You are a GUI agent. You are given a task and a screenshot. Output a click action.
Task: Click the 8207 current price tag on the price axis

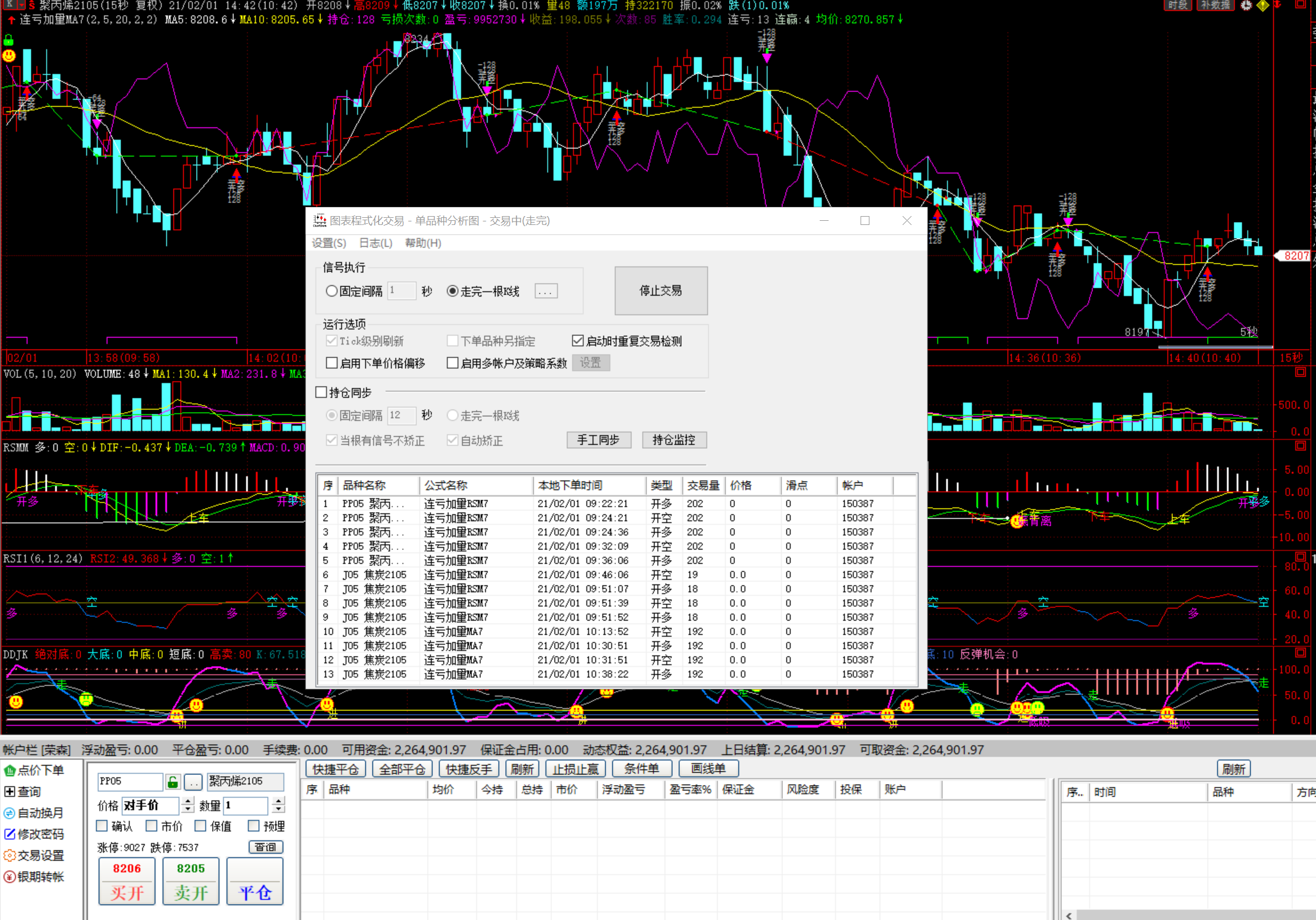1292,256
